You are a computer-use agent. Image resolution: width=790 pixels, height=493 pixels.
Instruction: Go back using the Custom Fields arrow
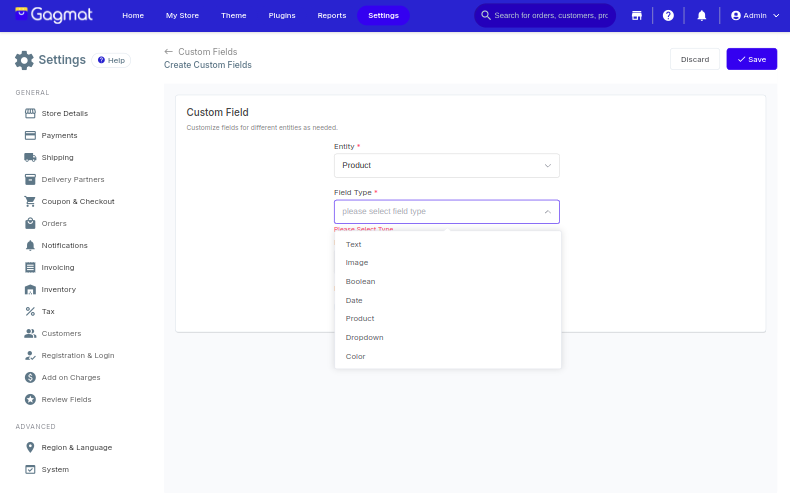pos(168,51)
